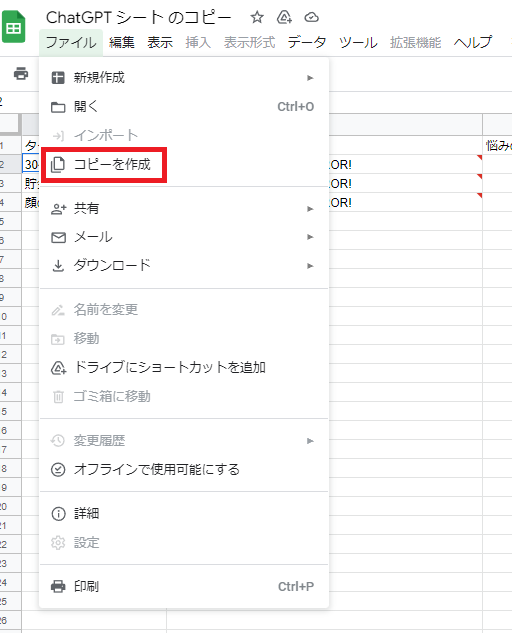
Task: Click the history clock icon beside 変更履歴
Action: pos(58,440)
